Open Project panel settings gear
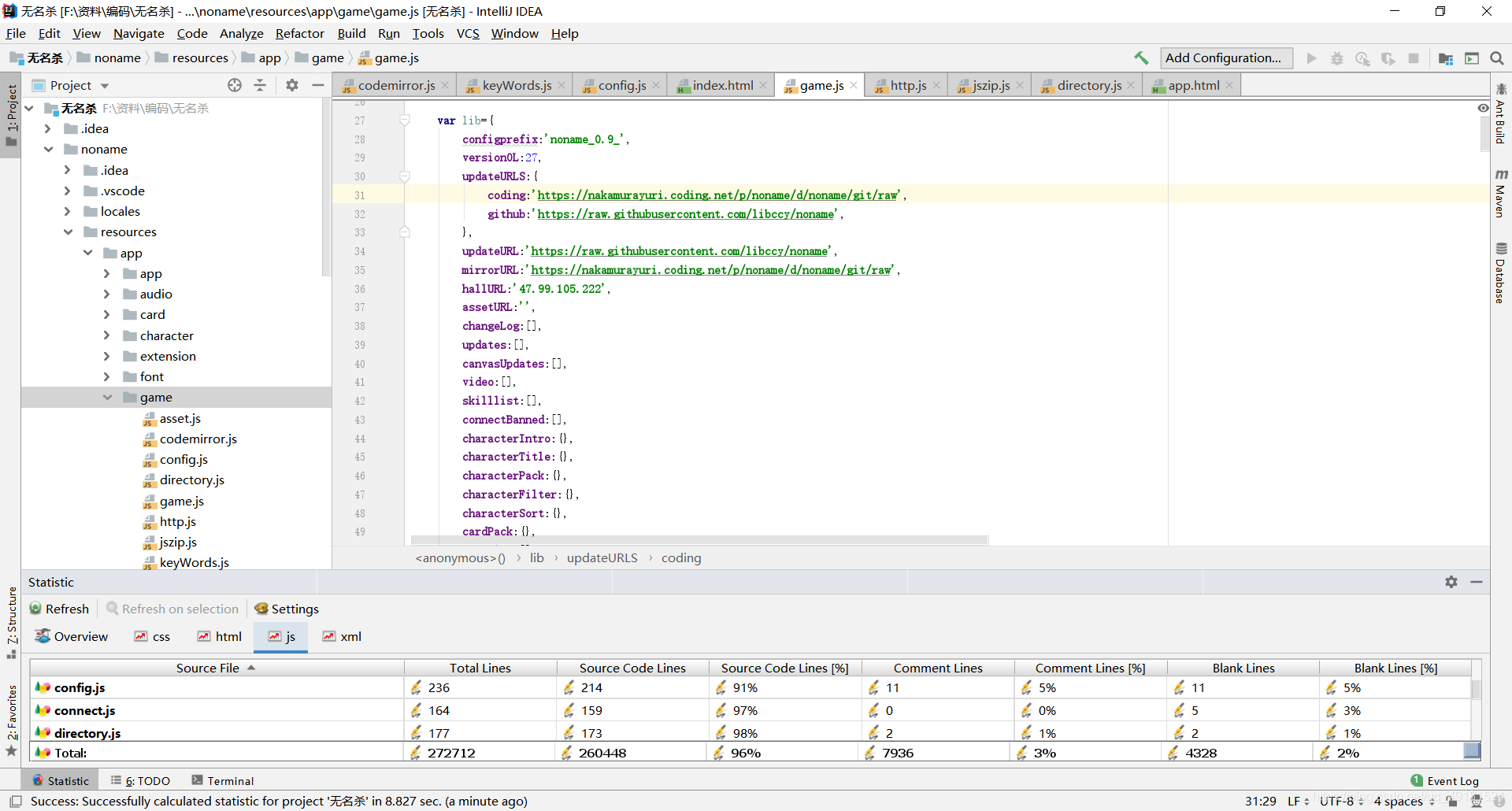The width and height of the screenshot is (1512, 811). click(x=292, y=85)
